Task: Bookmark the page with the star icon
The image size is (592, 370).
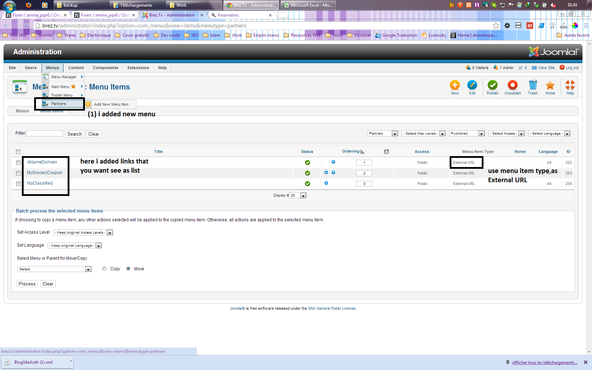Action: [496, 26]
